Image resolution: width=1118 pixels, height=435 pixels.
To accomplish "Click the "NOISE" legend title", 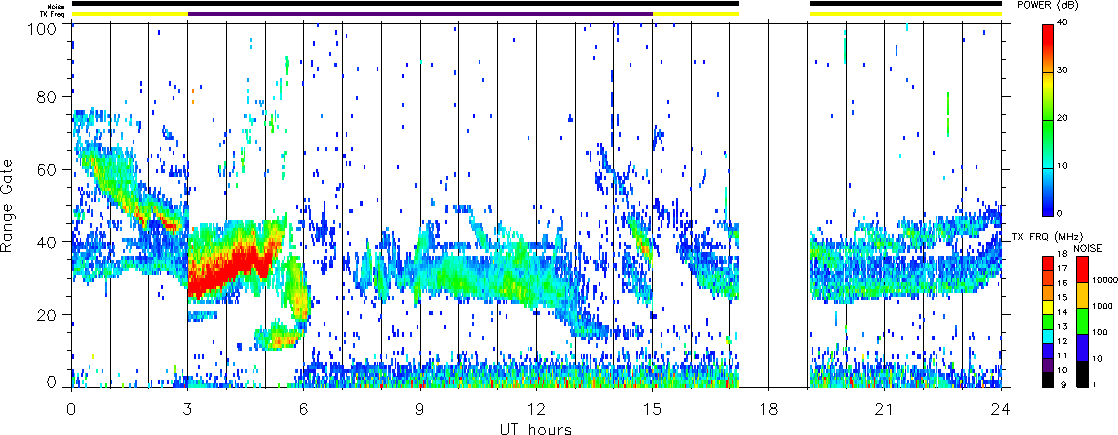I will tap(1088, 248).
